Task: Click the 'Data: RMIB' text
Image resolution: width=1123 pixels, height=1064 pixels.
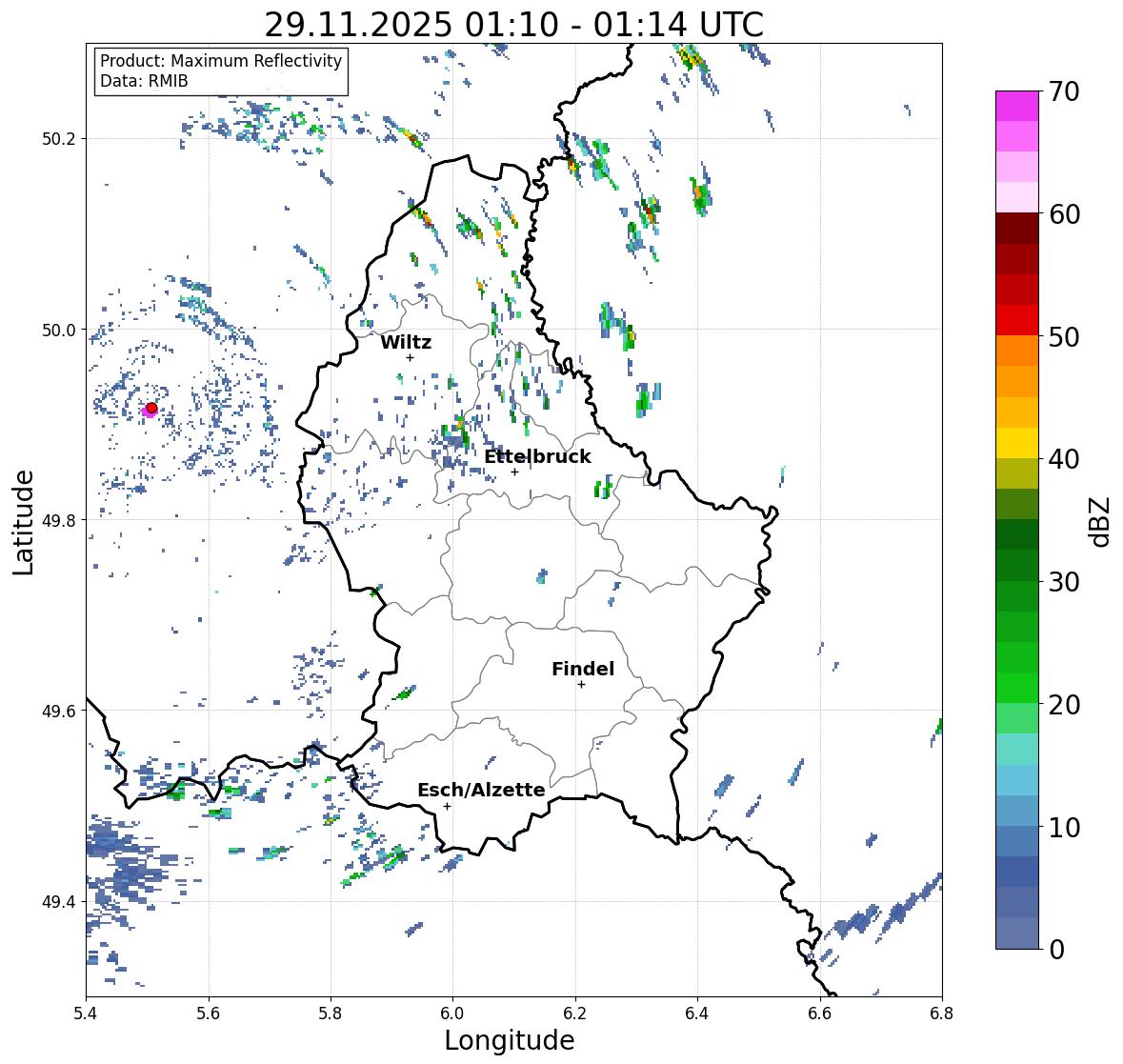Action: click(144, 81)
